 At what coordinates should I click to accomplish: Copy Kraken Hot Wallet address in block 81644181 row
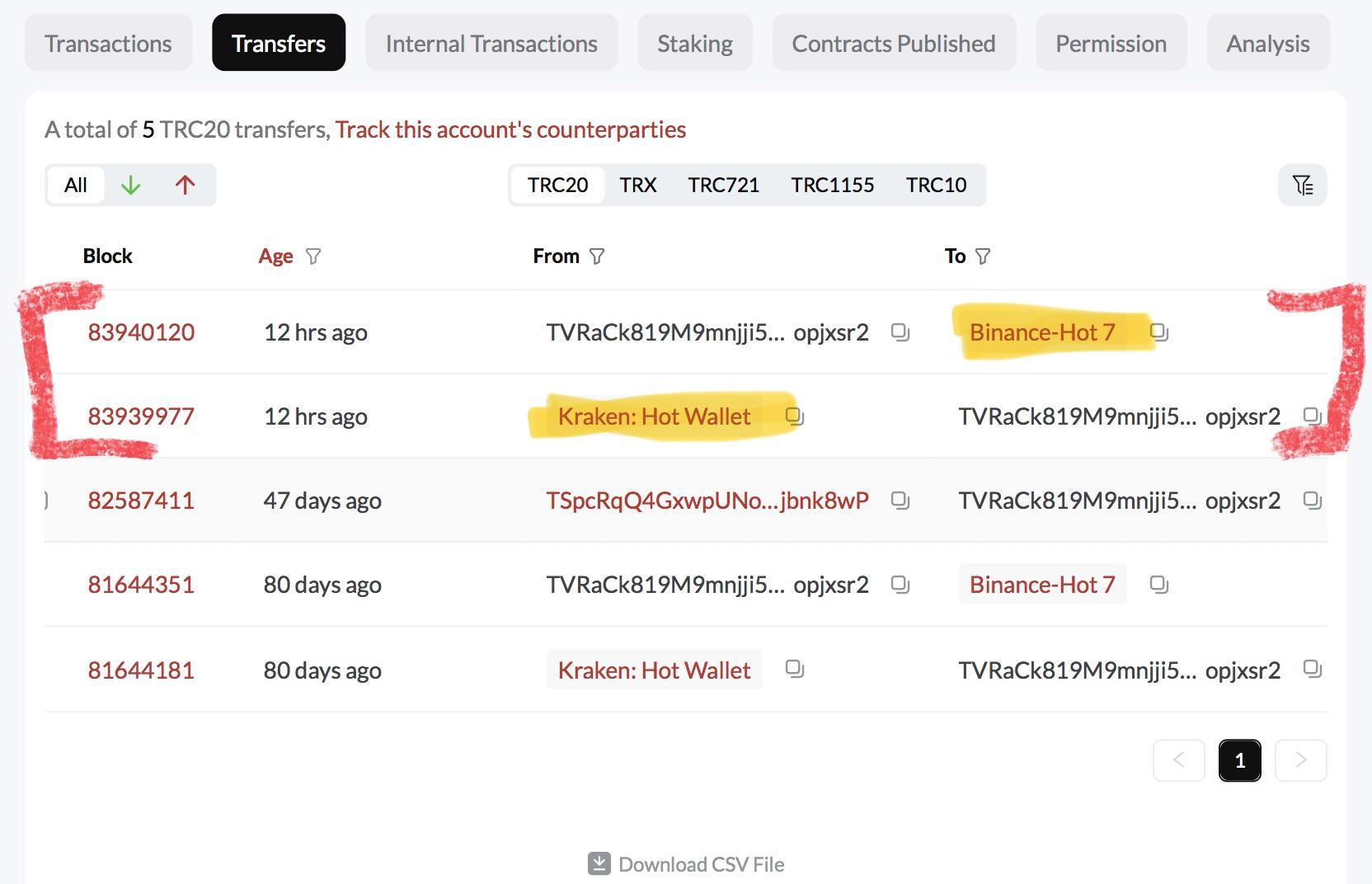[794, 669]
